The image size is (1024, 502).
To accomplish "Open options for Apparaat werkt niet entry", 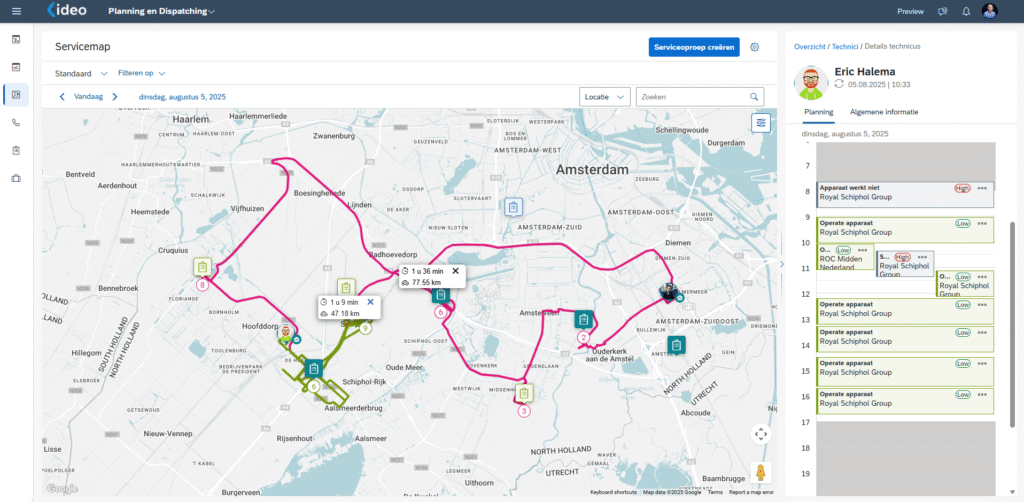I will click(x=982, y=188).
